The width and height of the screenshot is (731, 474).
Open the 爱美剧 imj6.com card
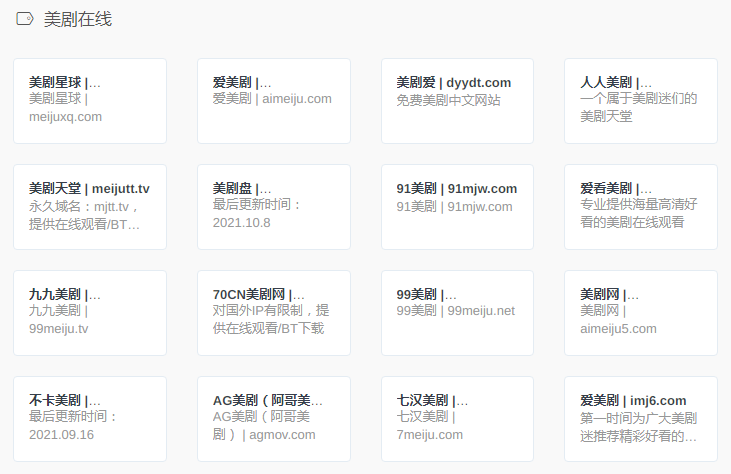pos(641,419)
